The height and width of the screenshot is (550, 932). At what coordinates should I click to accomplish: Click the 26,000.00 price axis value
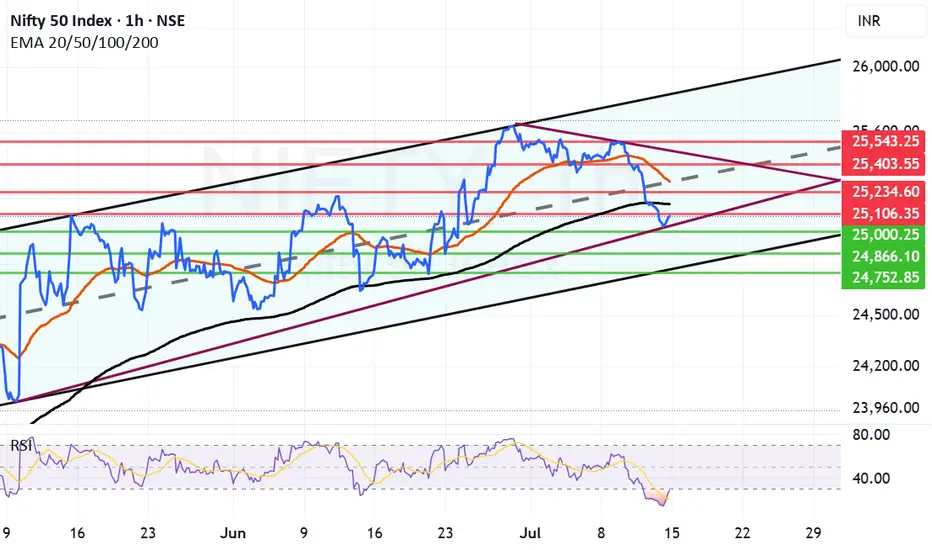point(886,66)
